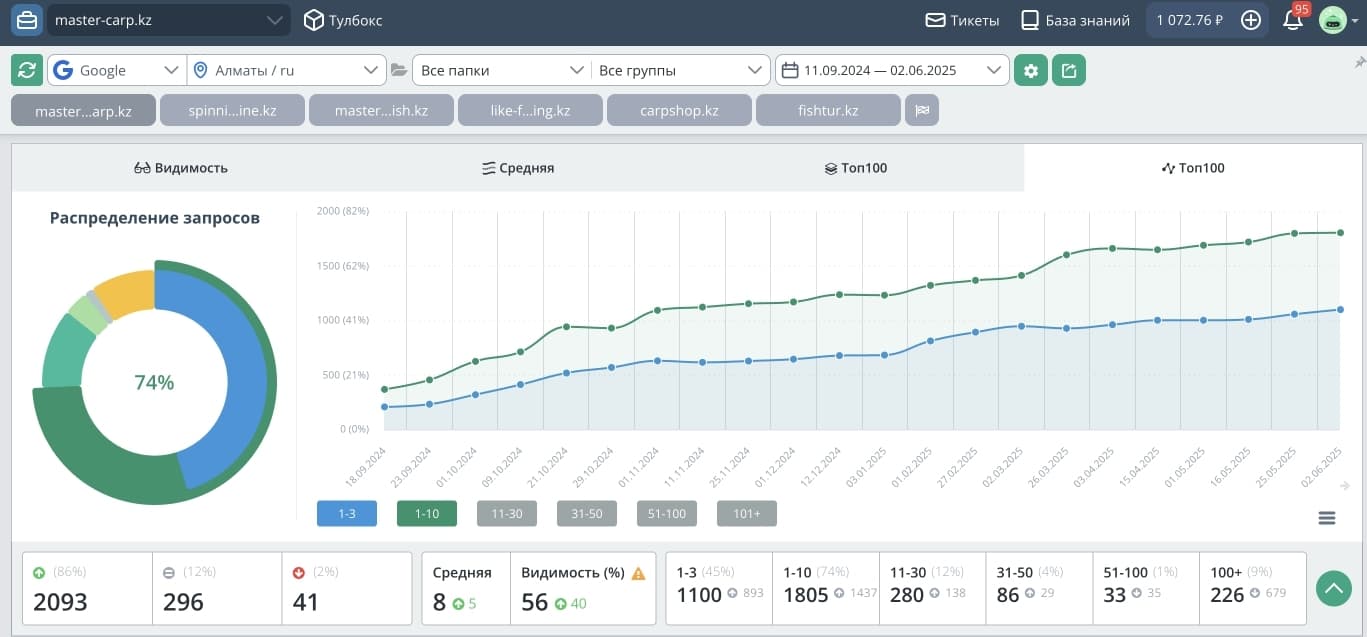The image size is (1367, 637).
Task: Open the Топ100 tab with layers icon
Action: click(855, 168)
